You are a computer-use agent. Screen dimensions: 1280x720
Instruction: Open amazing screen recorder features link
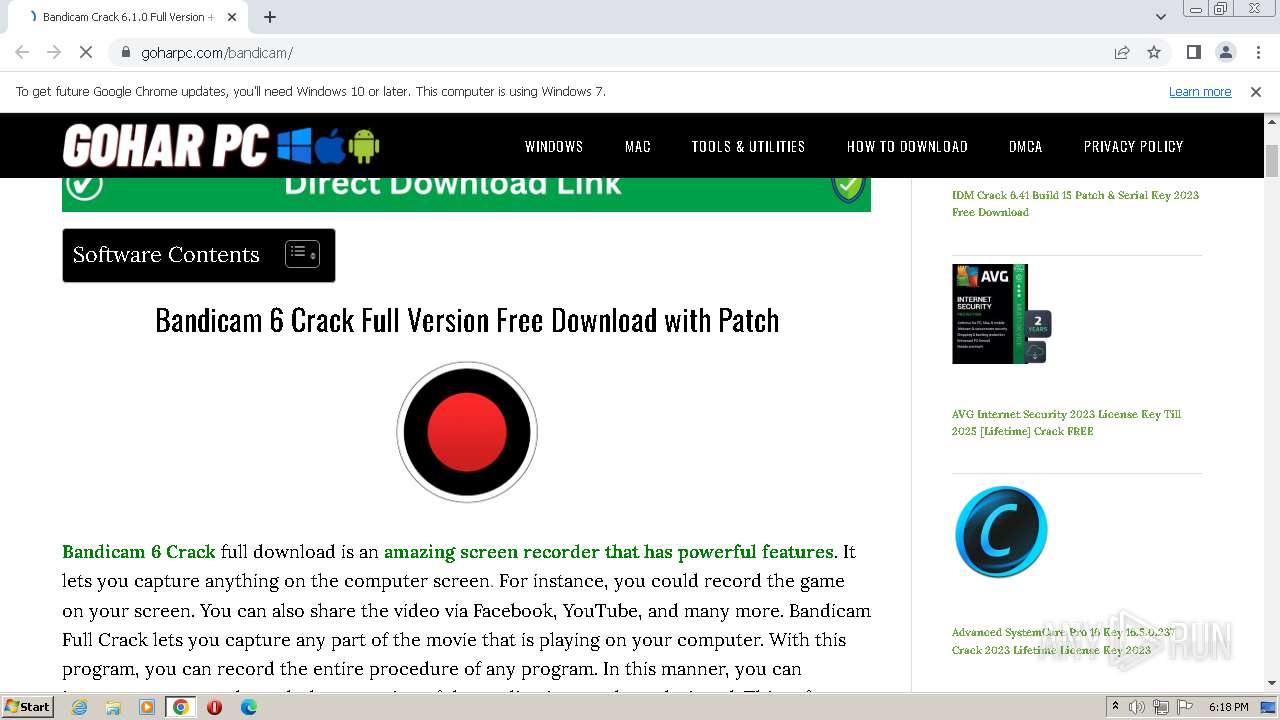(x=608, y=552)
